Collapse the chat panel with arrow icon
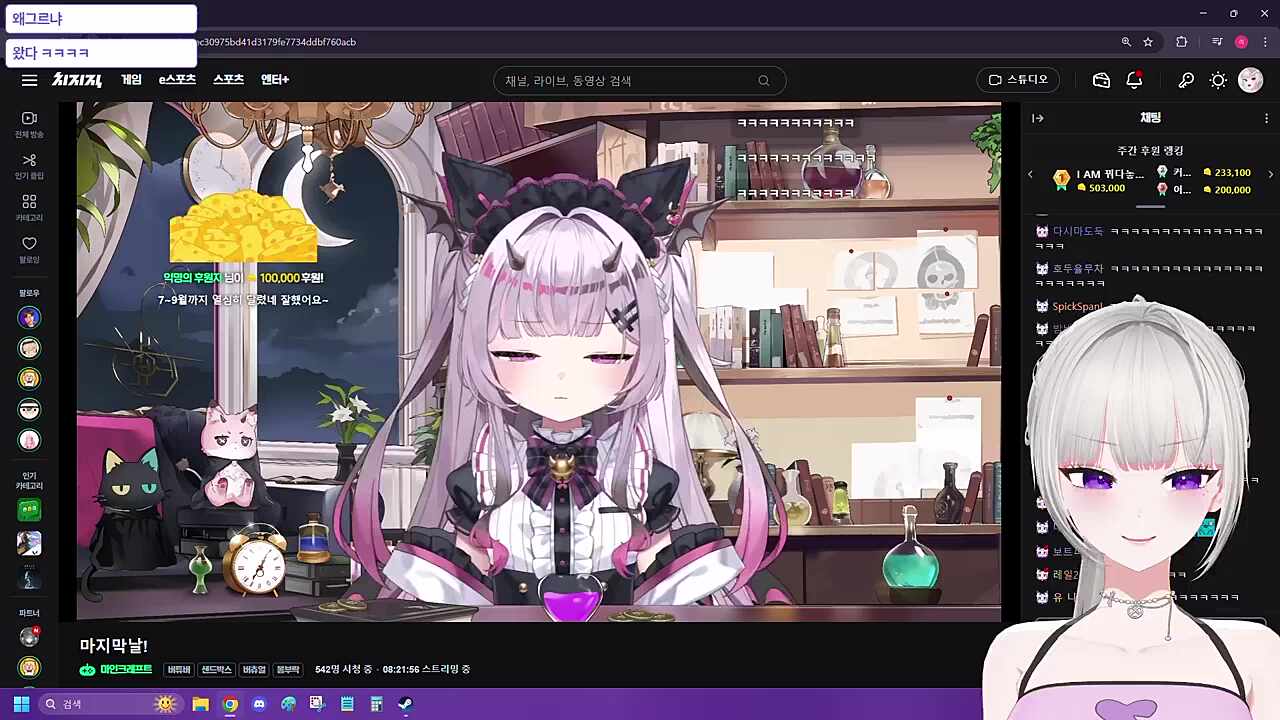Viewport: 1280px width, 720px height. point(1038,118)
